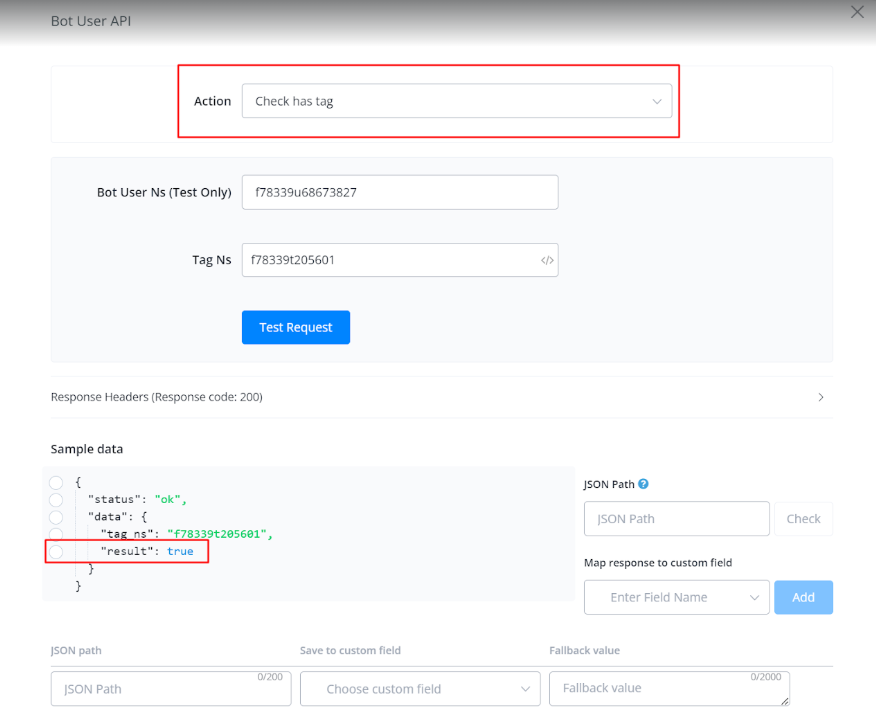The height and width of the screenshot is (728, 876).
Task: Click the Test Request button
Action: click(295, 327)
